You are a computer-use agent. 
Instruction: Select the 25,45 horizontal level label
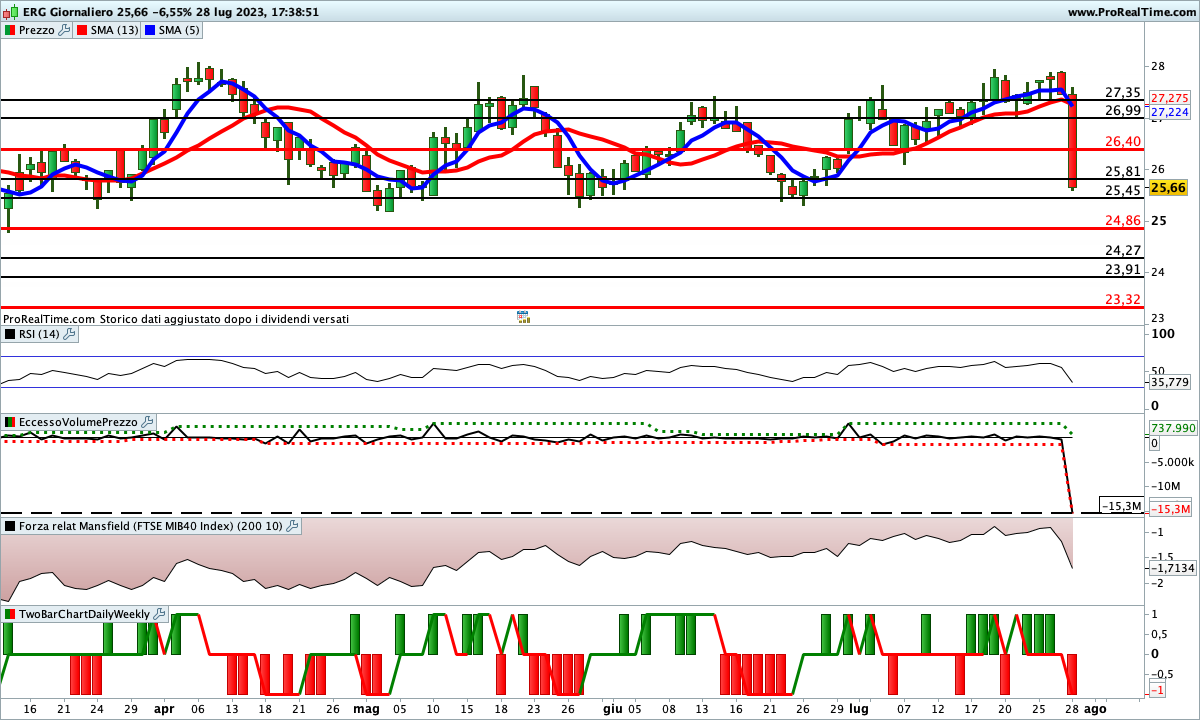tap(1122, 190)
